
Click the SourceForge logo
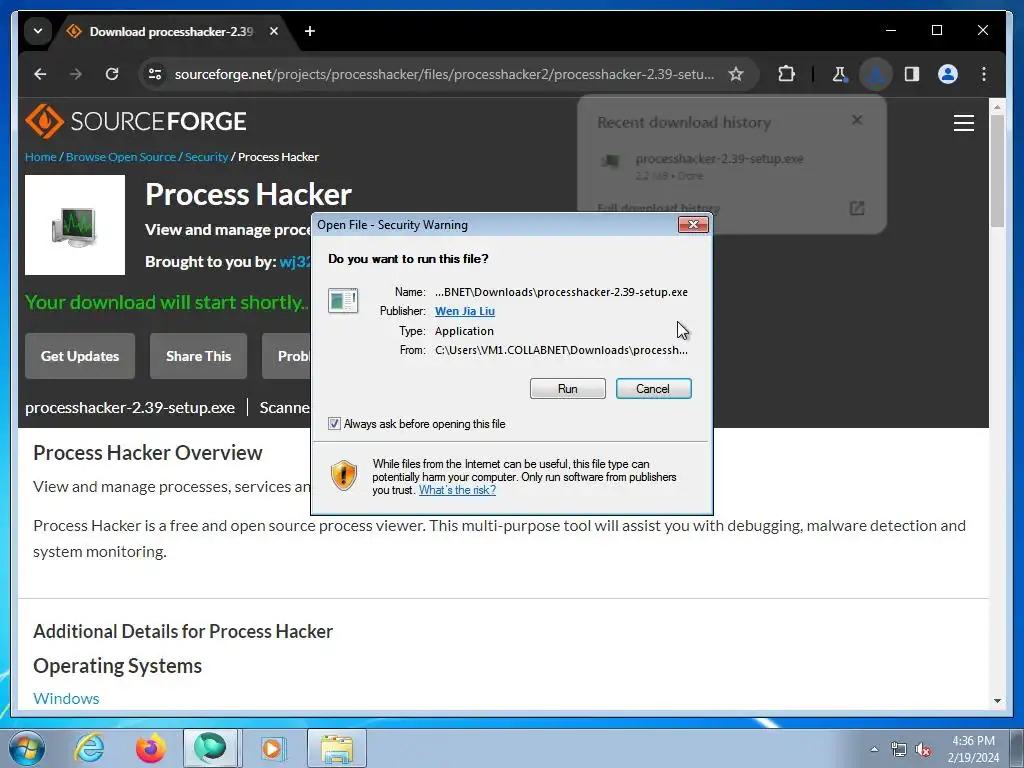coord(136,121)
